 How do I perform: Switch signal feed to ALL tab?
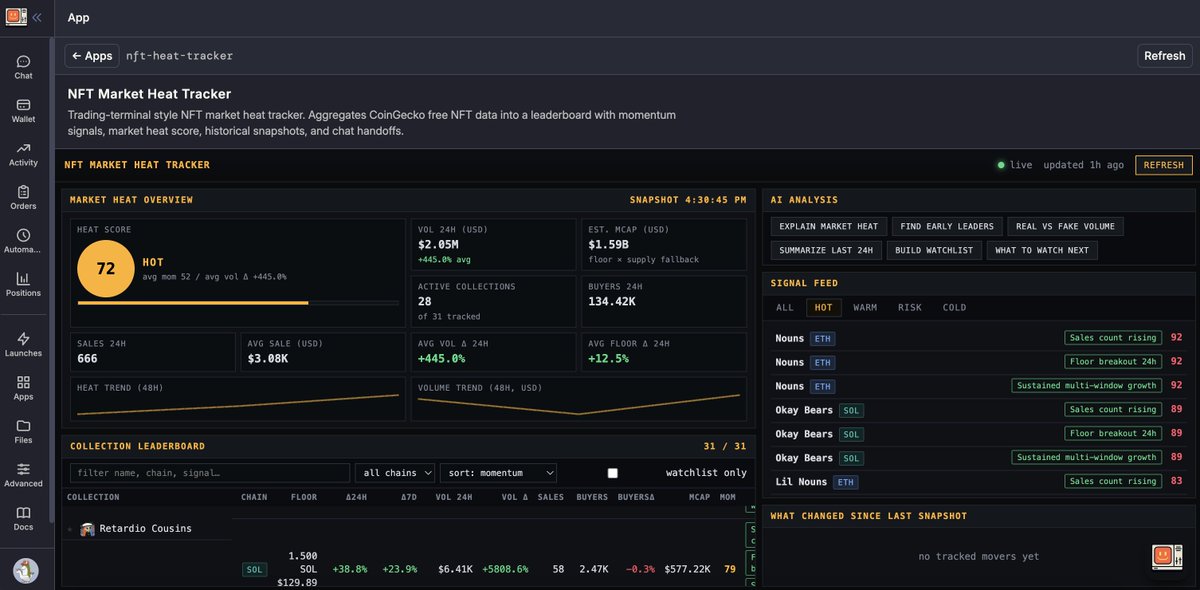(x=785, y=307)
